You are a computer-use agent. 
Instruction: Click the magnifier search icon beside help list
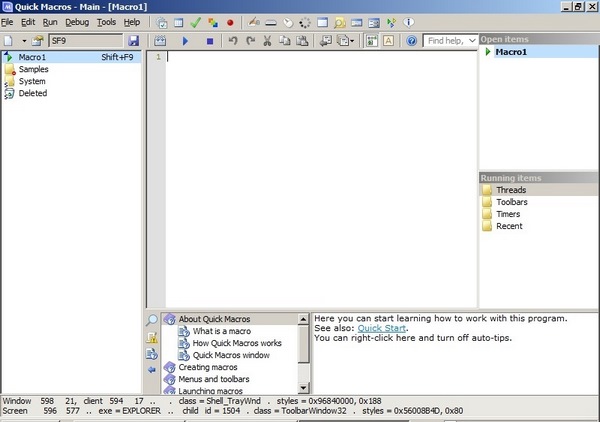152,320
